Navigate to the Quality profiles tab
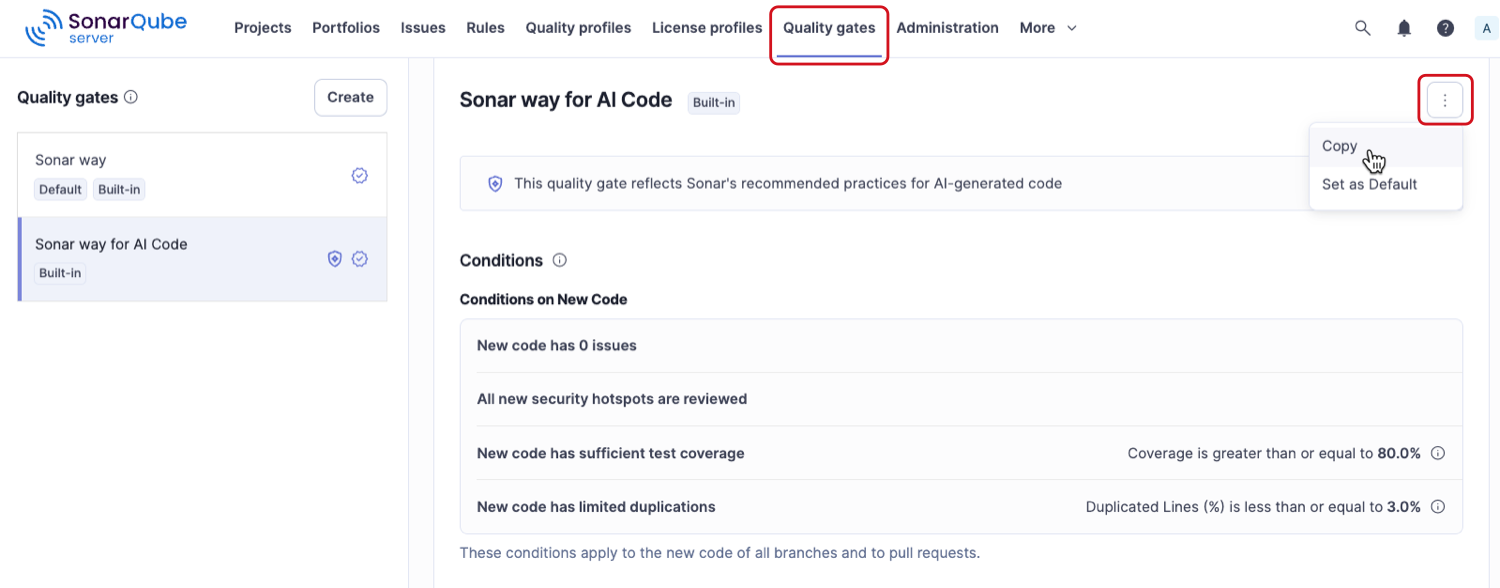The width and height of the screenshot is (1500, 588). coord(578,28)
